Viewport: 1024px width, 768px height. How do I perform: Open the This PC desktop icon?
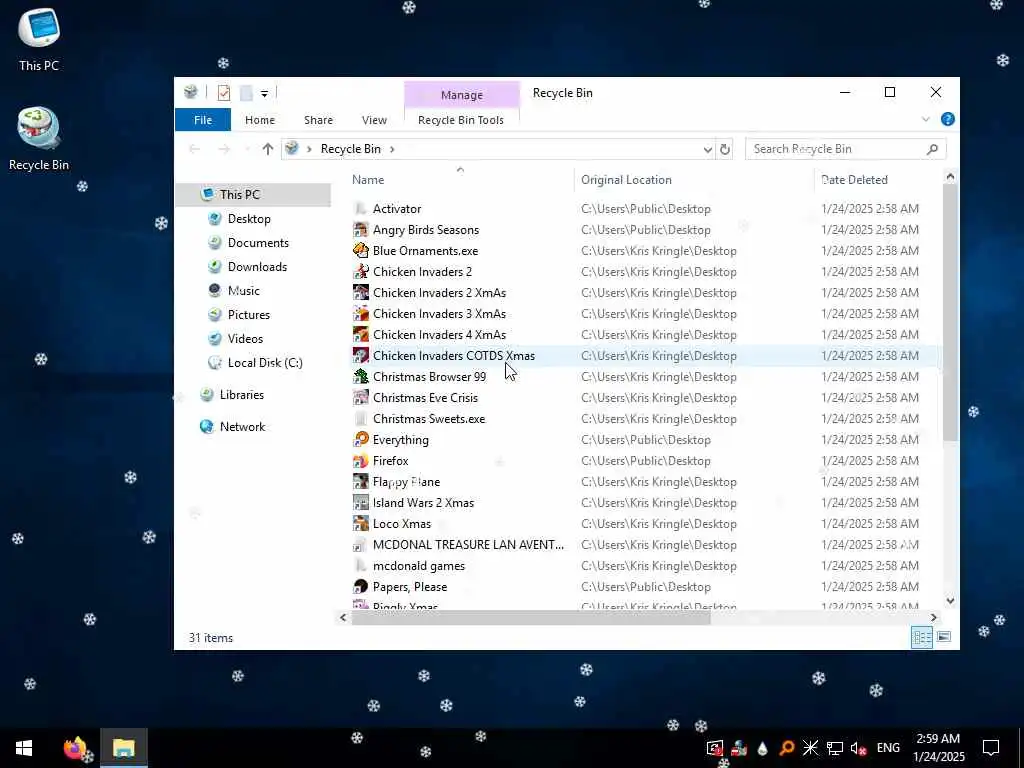pyautogui.click(x=39, y=39)
